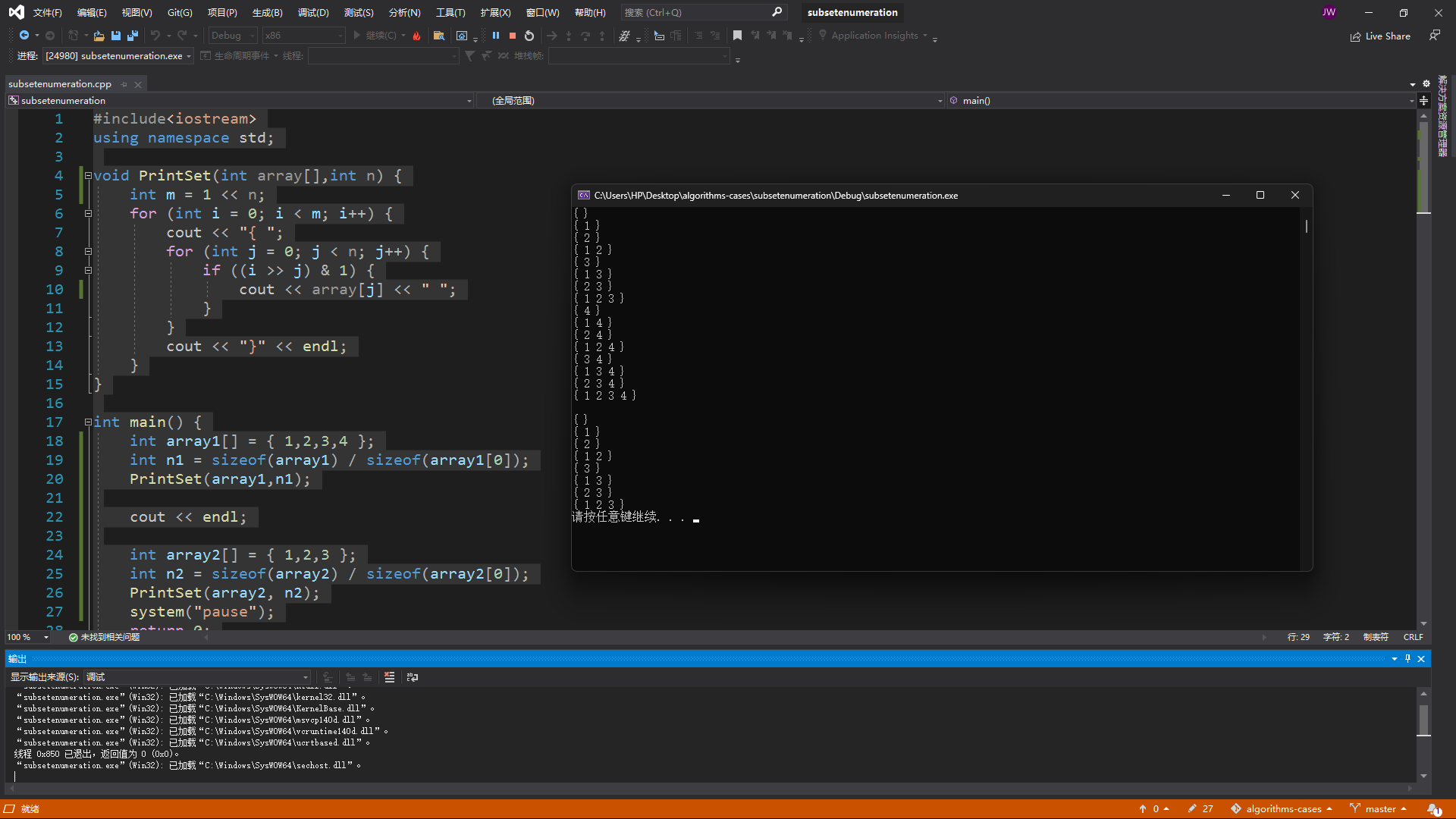Open the 文件(F) menu
1456x819 pixels.
(x=48, y=12)
